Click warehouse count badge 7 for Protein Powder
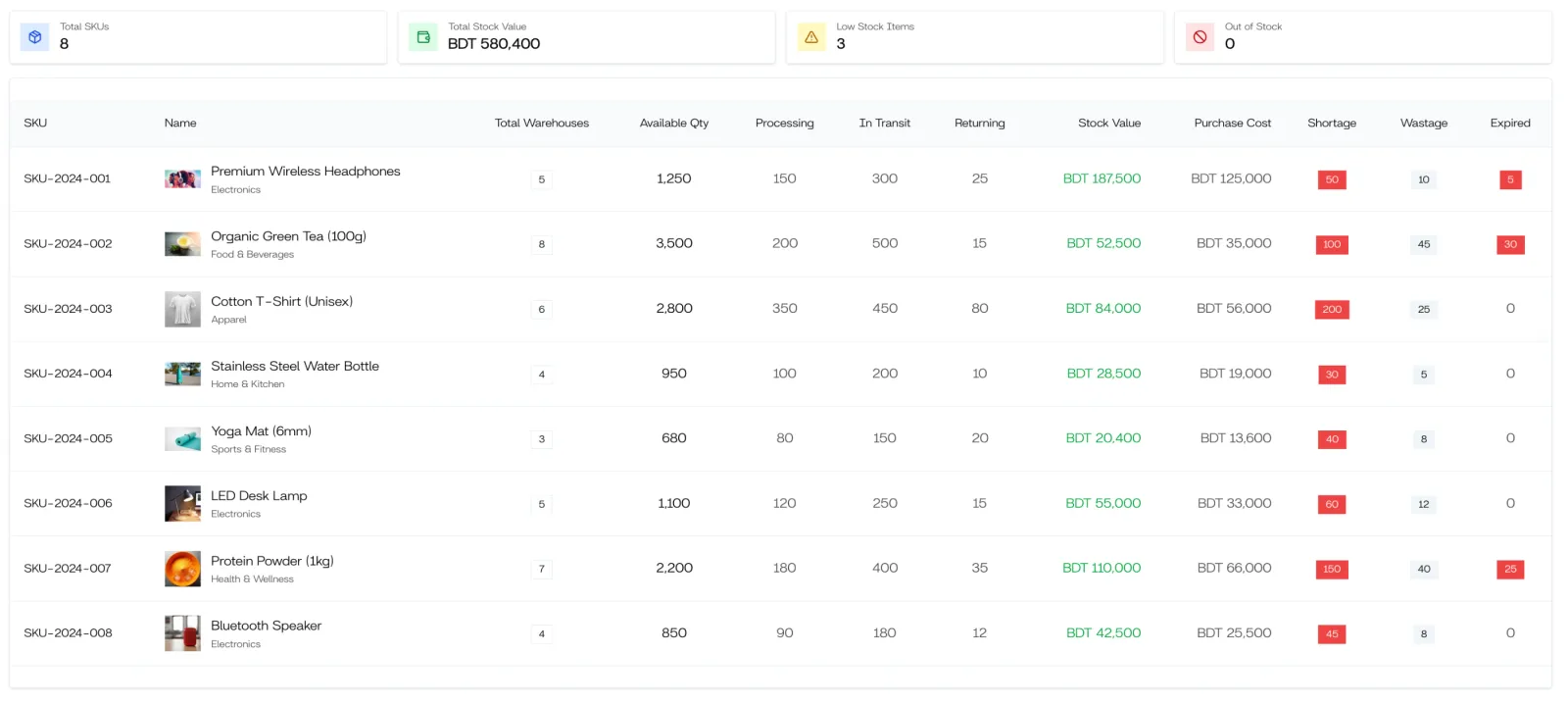 pos(542,569)
